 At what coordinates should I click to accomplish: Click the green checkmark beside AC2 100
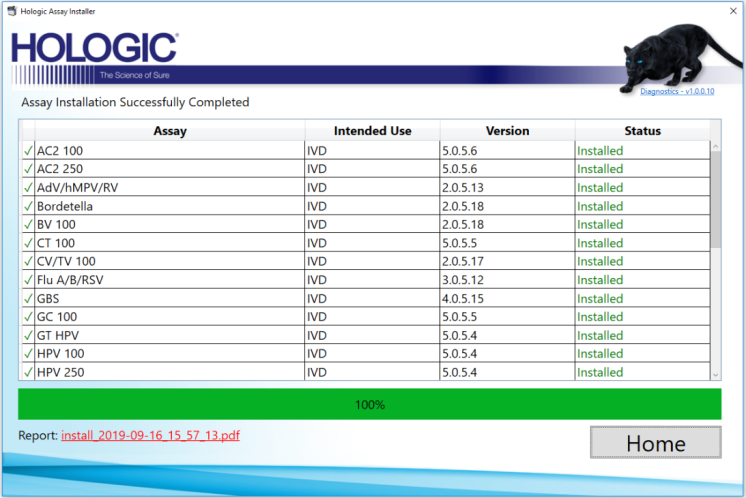tap(28, 151)
